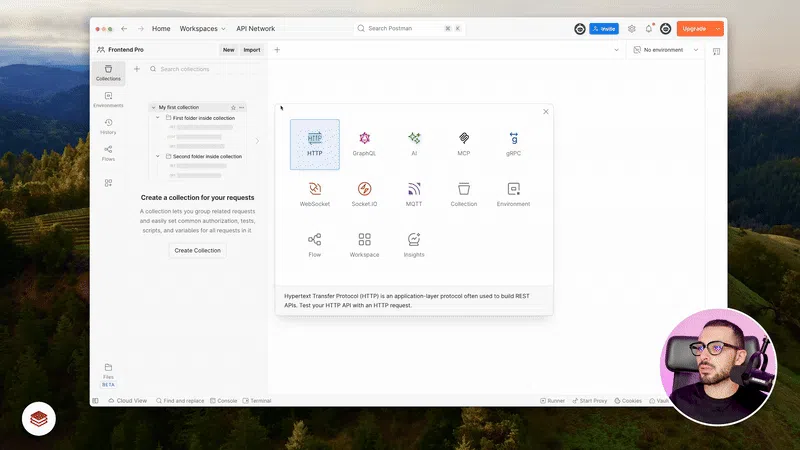Click the New button

[x=229, y=49]
